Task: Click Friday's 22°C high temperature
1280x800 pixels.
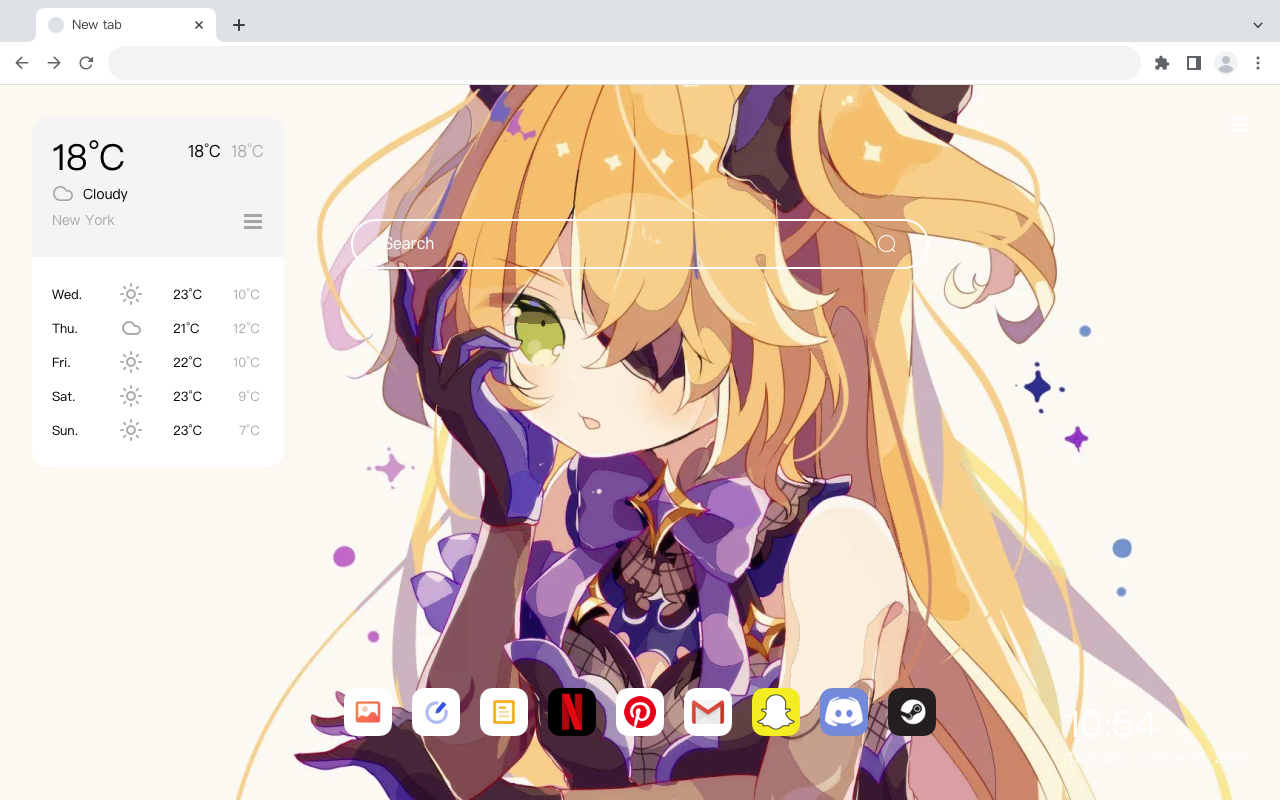Action: point(187,362)
